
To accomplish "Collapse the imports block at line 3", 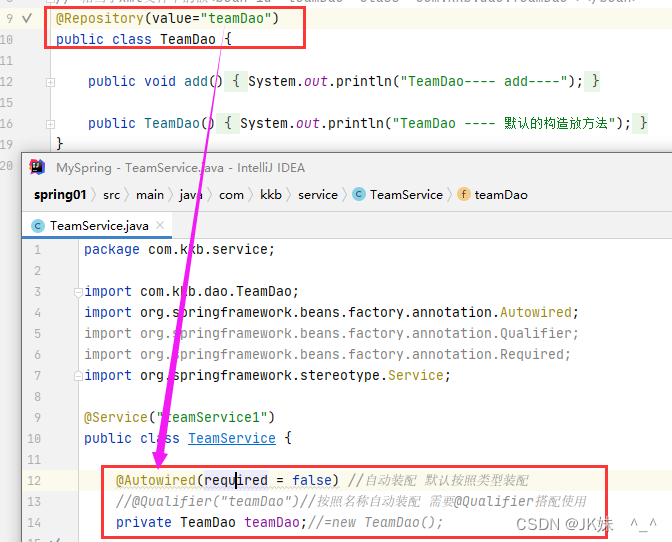I will [x=78, y=292].
